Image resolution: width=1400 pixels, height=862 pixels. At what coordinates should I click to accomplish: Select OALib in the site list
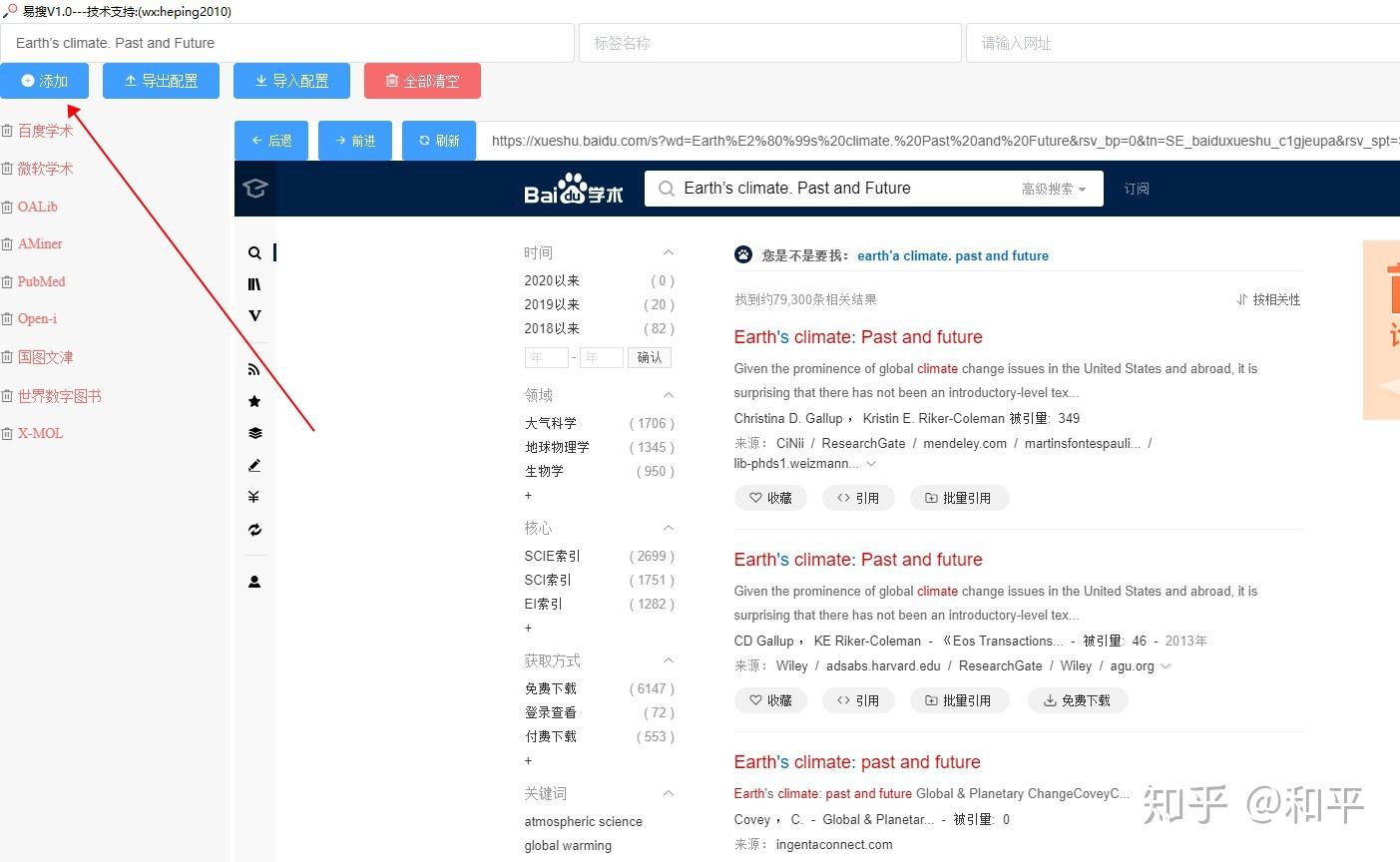tap(38, 207)
